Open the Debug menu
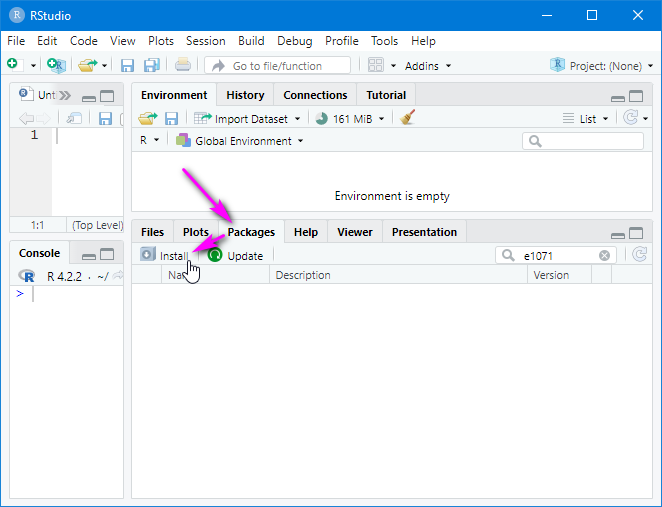Screen dimensions: 662x507 [295, 41]
